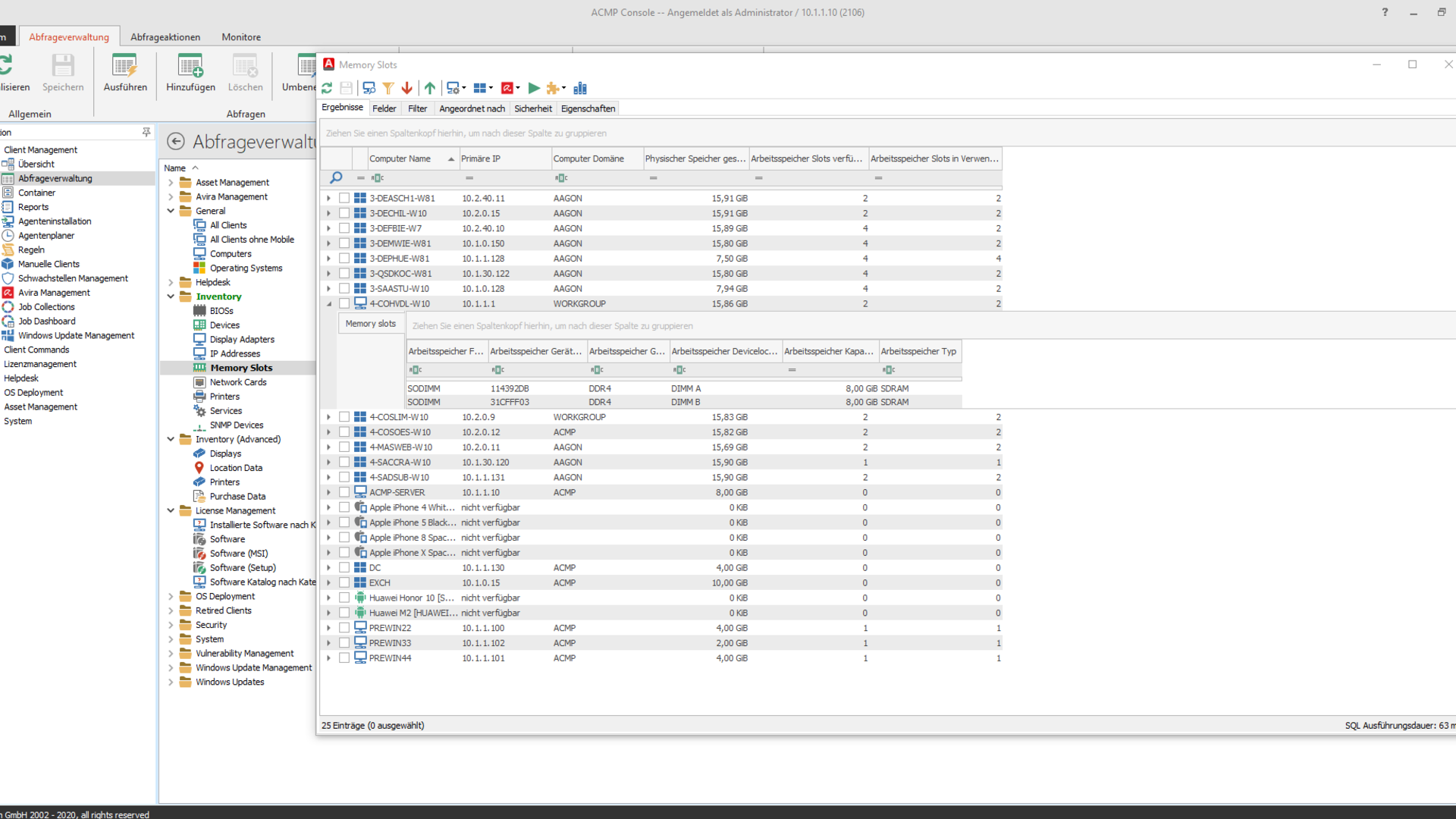Switch to the Abfrageaktionen ribbon tab
Viewport: 1456px width, 819px height.
pyautogui.click(x=165, y=37)
